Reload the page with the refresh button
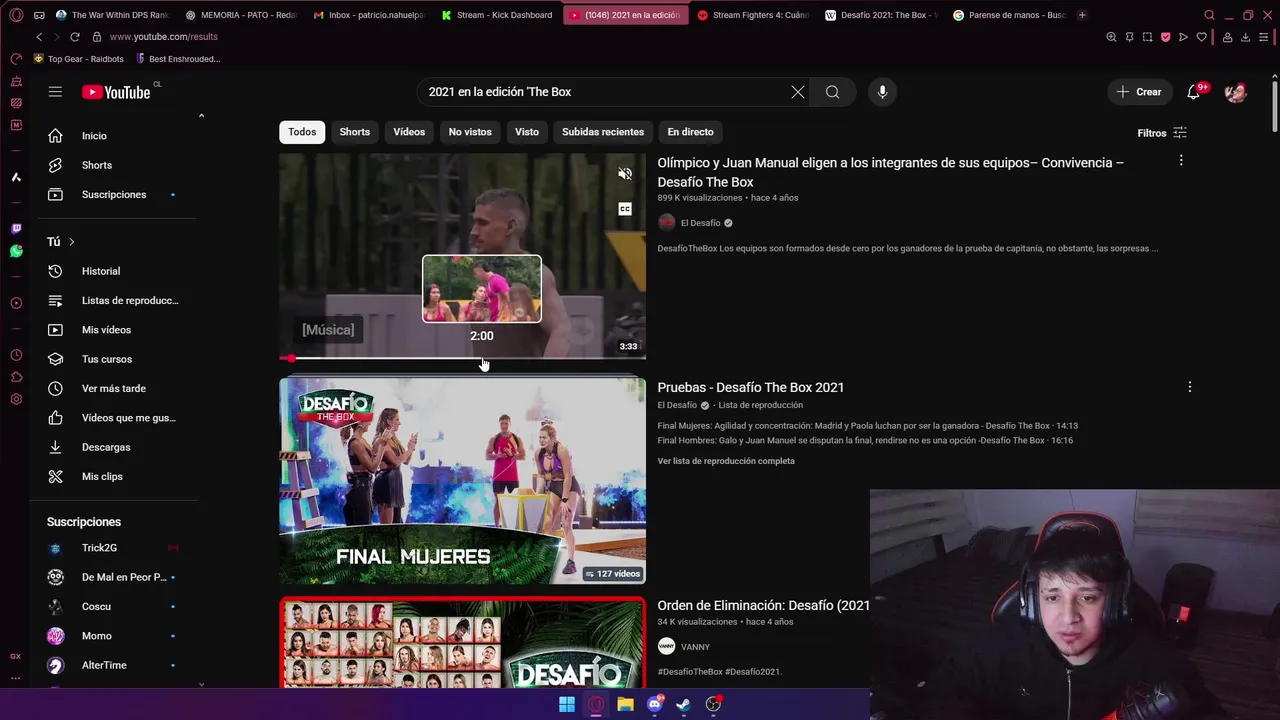This screenshot has width=1280, height=720. pos(74,37)
